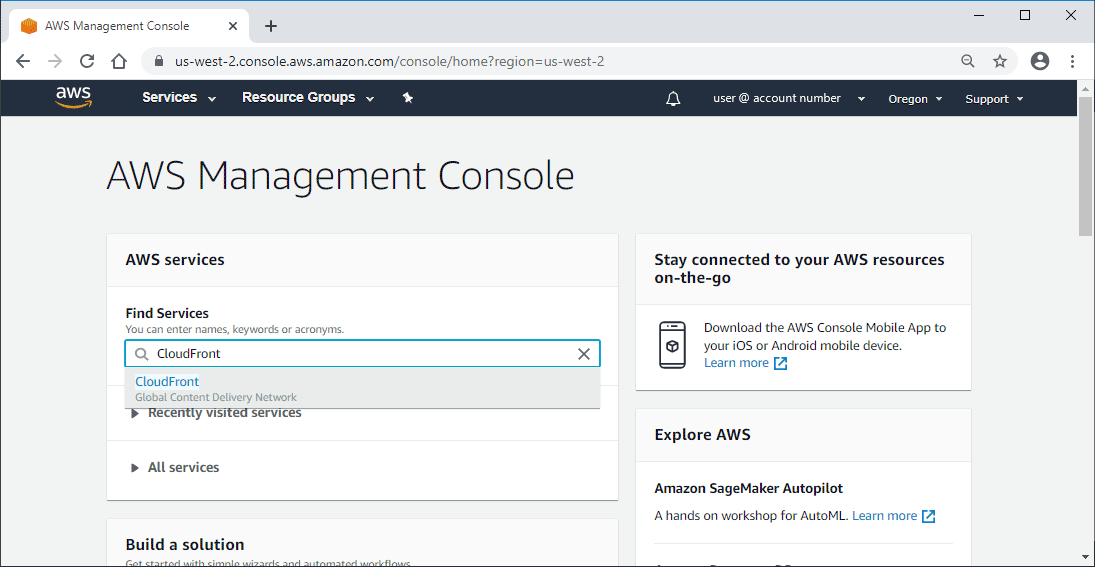The image size is (1095, 567).
Task: Open the Oregon region selector
Action: 915,99
